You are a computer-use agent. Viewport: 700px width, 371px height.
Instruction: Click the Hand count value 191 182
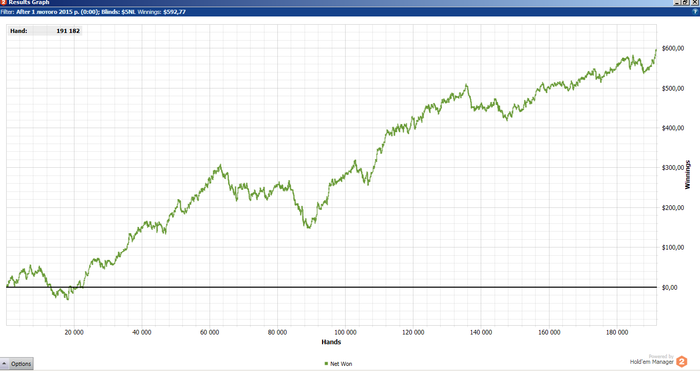click(x=68, y=31)
